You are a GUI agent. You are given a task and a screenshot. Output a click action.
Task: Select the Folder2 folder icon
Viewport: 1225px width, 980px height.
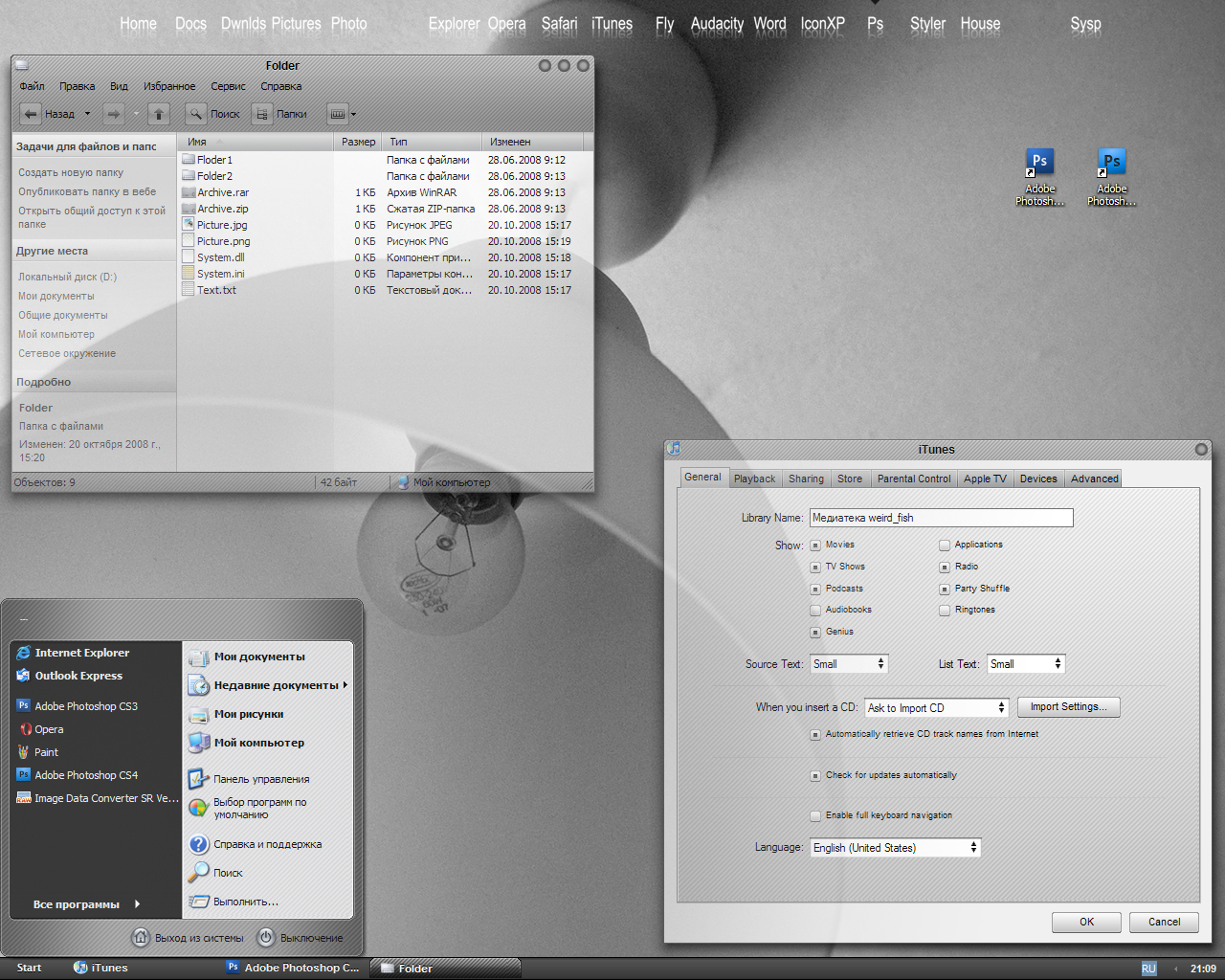[x=189, y=176]
